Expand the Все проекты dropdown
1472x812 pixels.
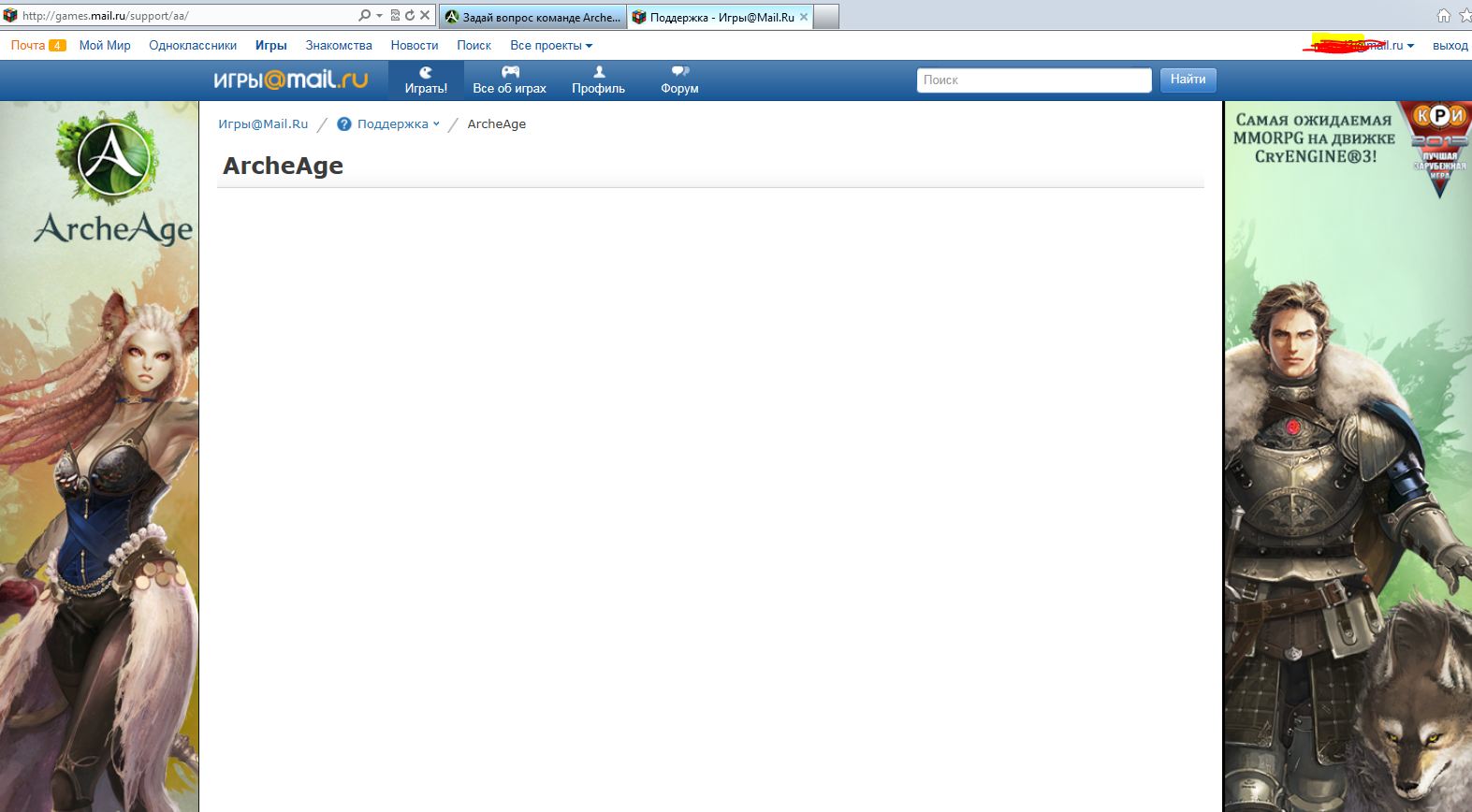tap(551, 45)
